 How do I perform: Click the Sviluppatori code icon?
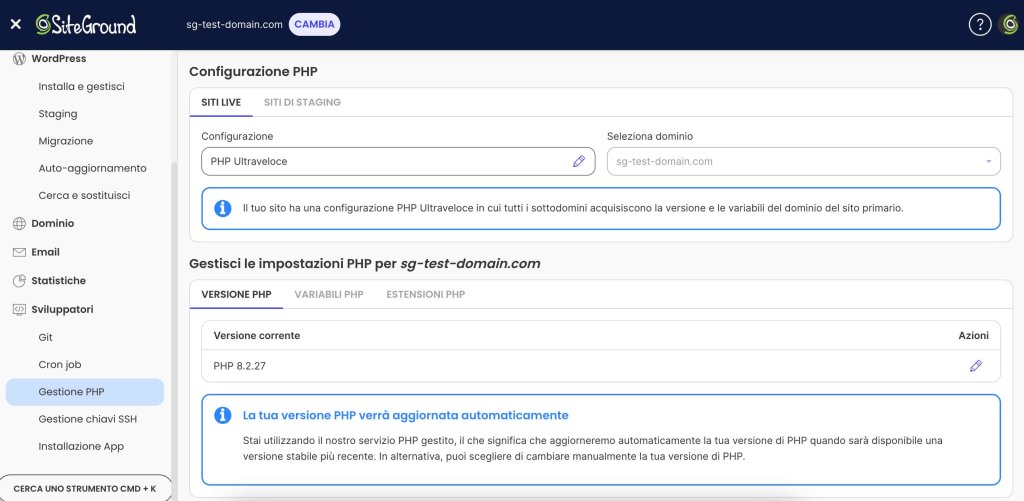click(x=20, y=310)
